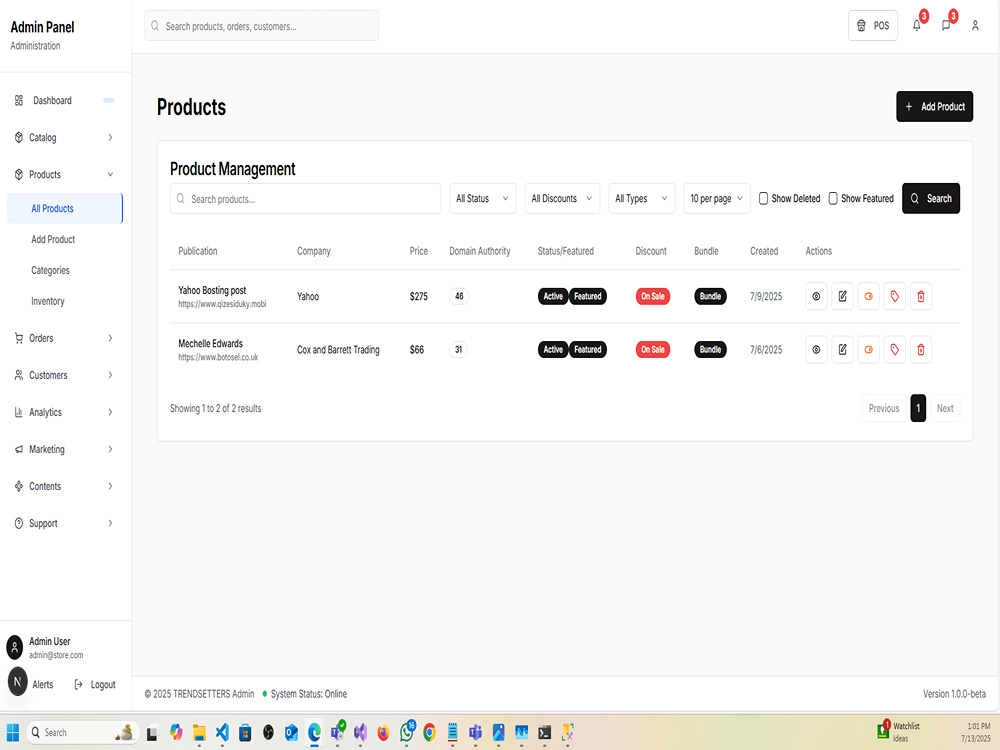Click the global search products, orders, customers field
The image size is (1000, 750).
coord(261,26)
